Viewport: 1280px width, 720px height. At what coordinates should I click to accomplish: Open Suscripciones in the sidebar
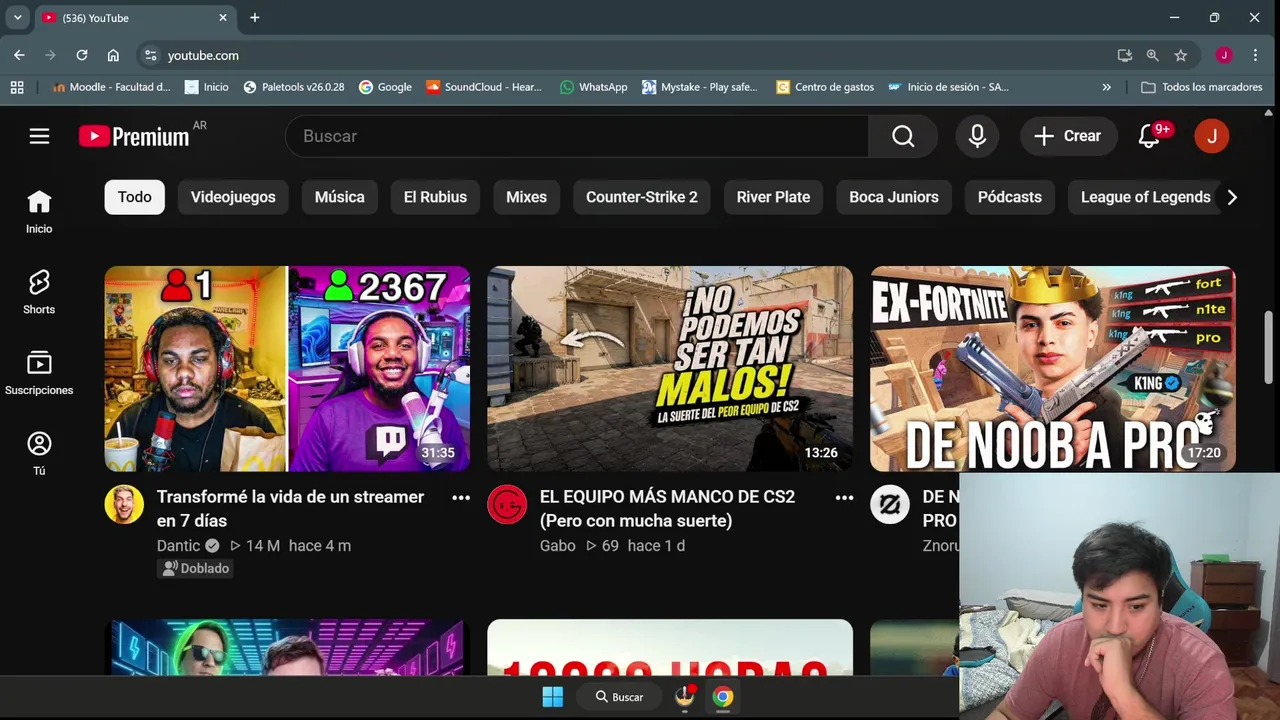39,373
